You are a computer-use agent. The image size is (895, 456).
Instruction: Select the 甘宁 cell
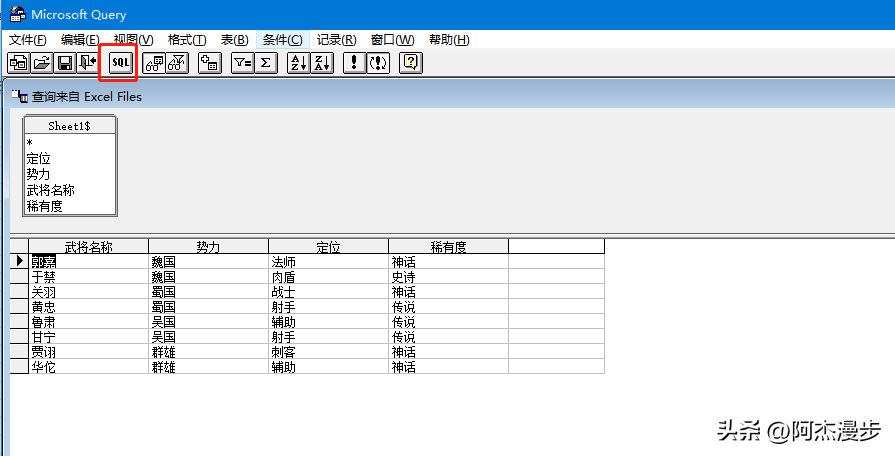(x=88, y=336)
